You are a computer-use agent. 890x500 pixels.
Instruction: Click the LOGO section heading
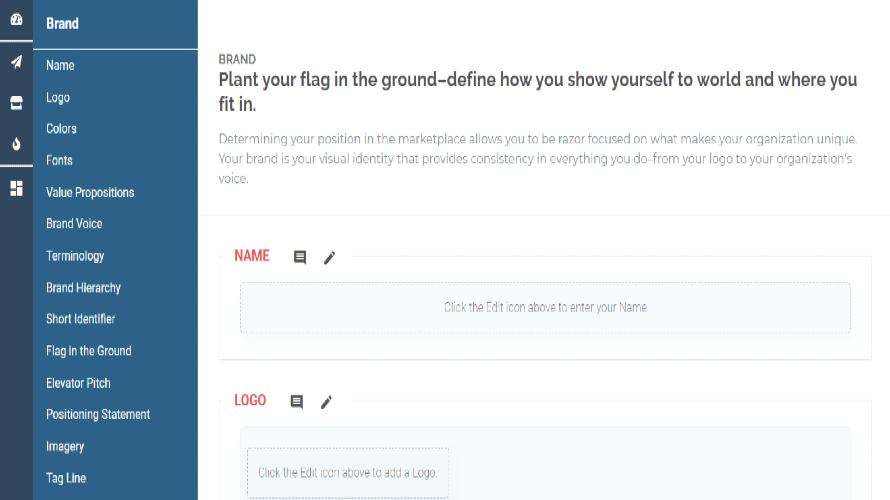point(250,400)
